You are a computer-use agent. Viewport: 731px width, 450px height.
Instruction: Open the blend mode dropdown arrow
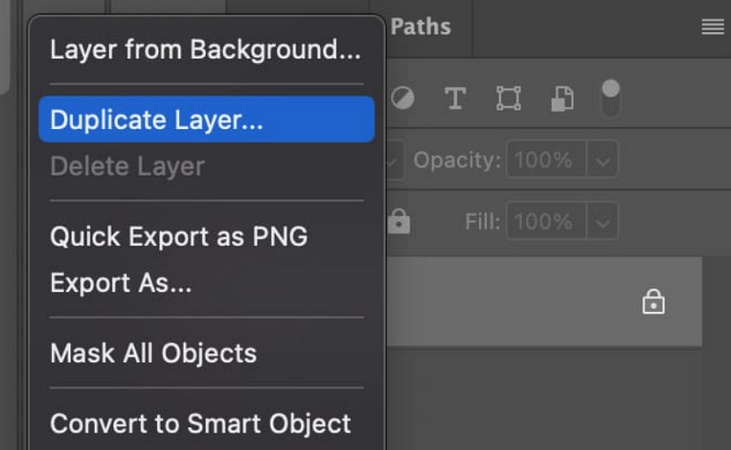(x=393, y=160)
